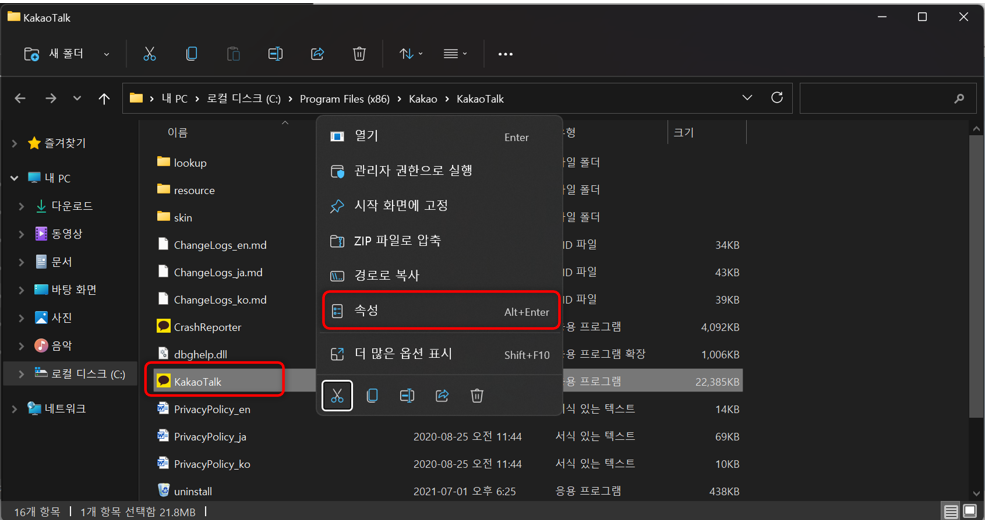The height and width of the screenshot is (520, 985).
Task: Expand the 즐겨찾기 tree node
Action: click(x=14, y=143)
